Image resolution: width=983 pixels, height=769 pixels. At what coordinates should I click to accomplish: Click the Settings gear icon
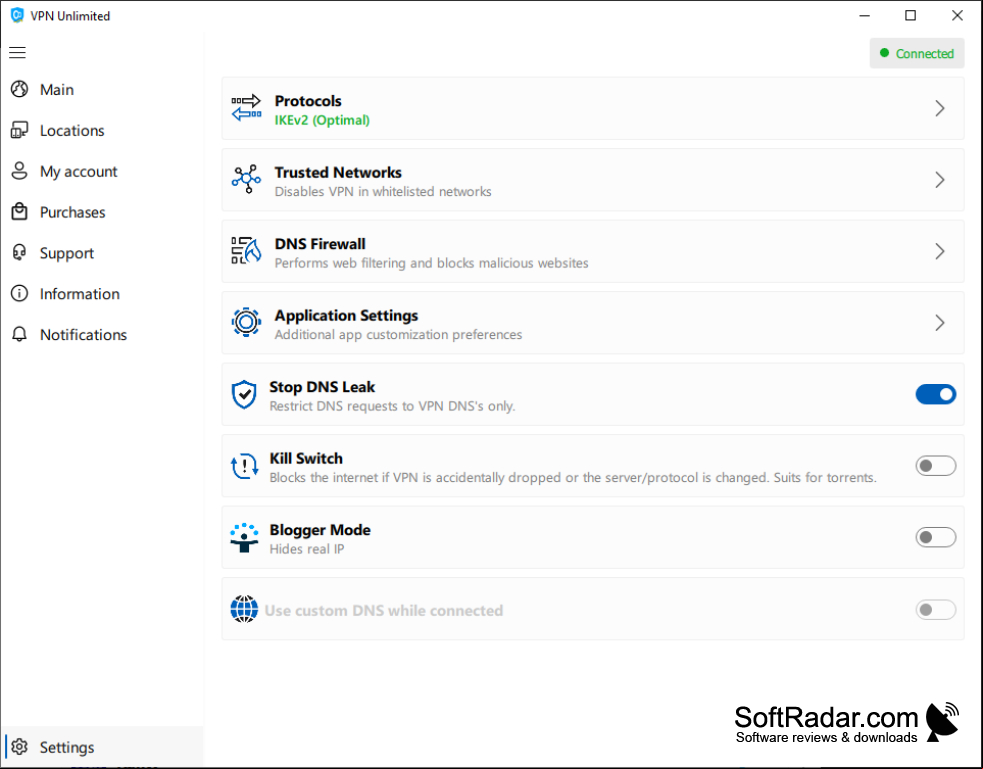(19, 747)
